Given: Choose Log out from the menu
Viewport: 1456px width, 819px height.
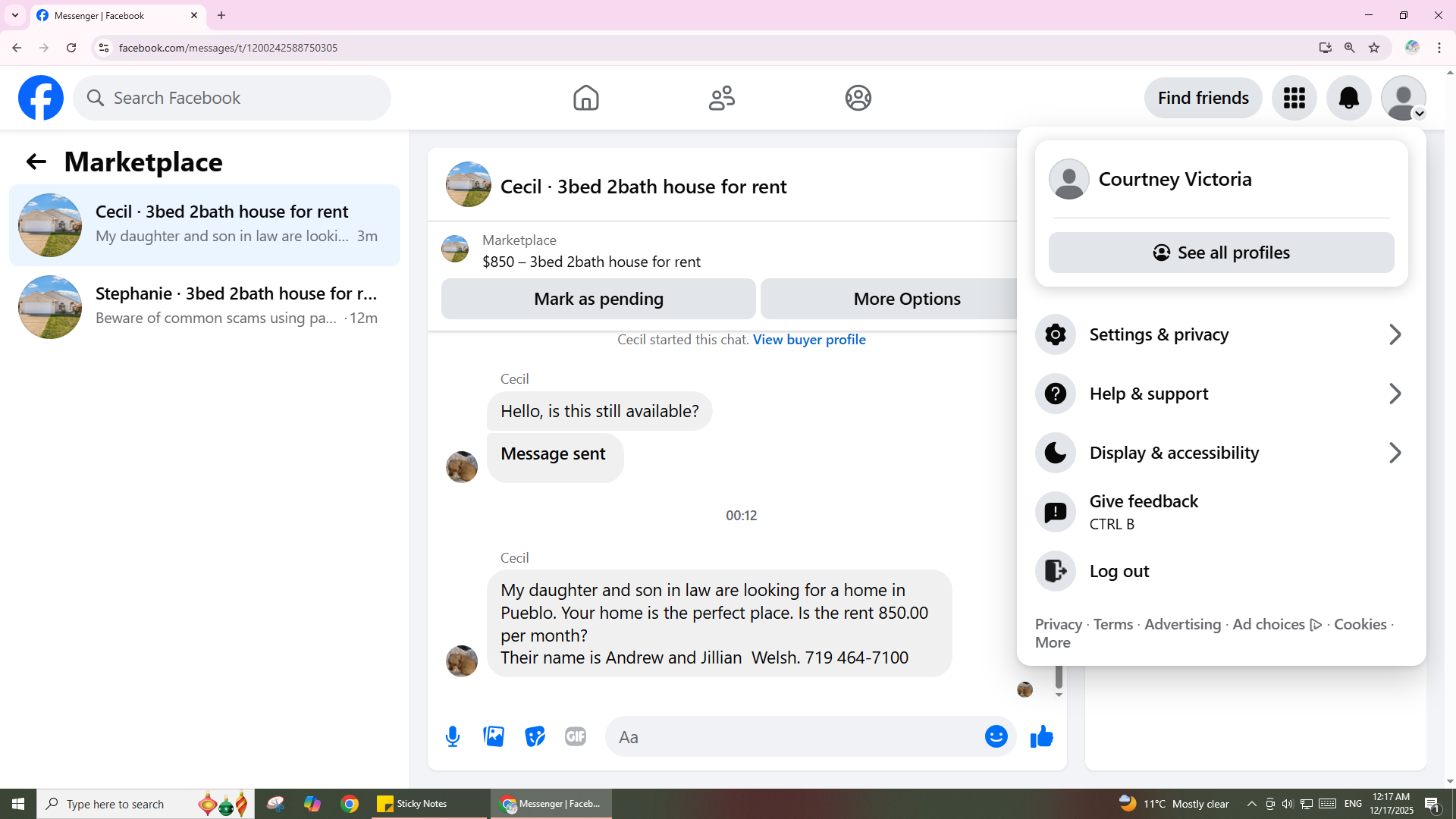Looking at the screenshot, I should click(1221, 571).
